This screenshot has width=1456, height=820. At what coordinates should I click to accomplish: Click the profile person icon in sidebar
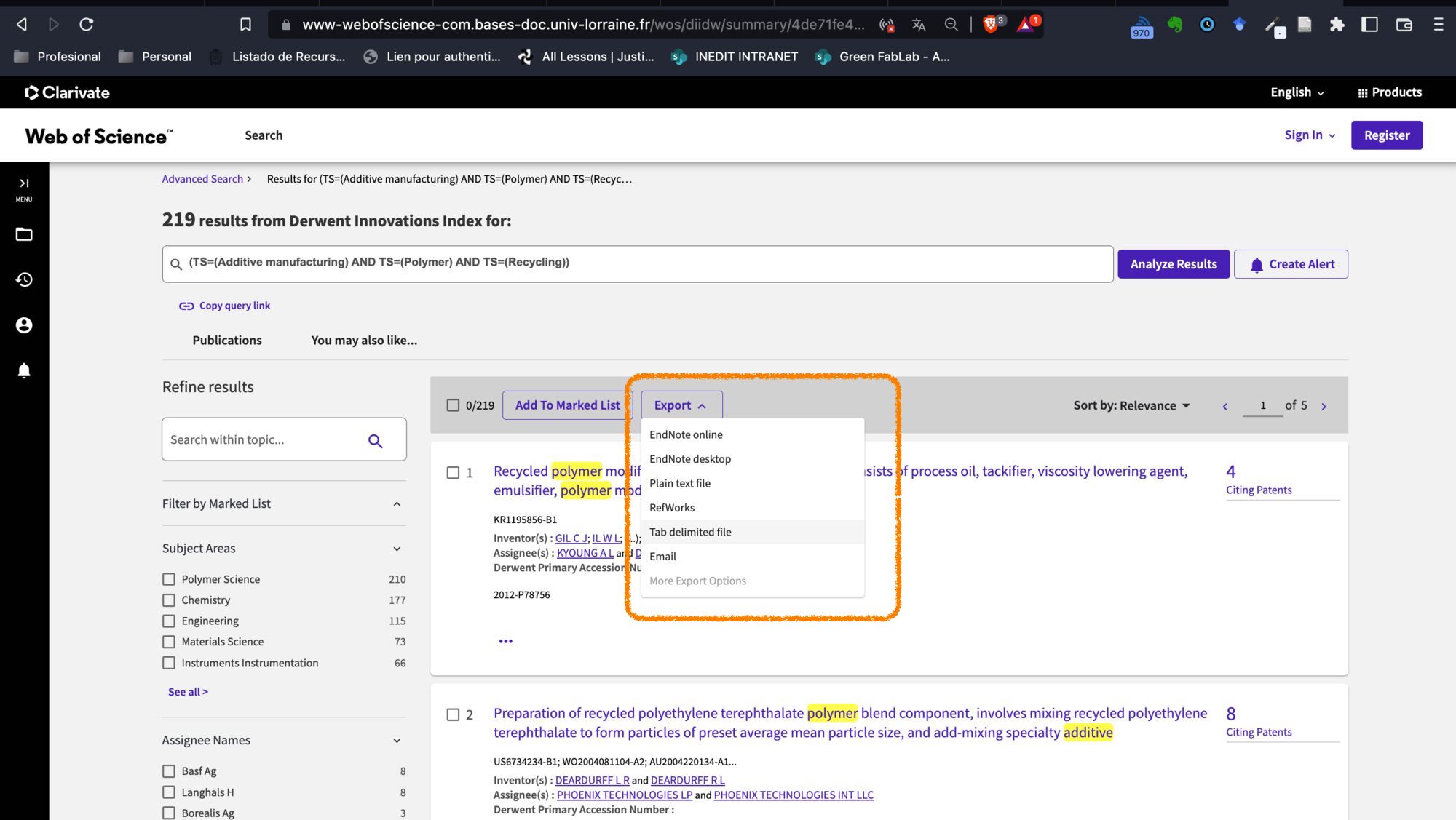[x=24, y=325]
